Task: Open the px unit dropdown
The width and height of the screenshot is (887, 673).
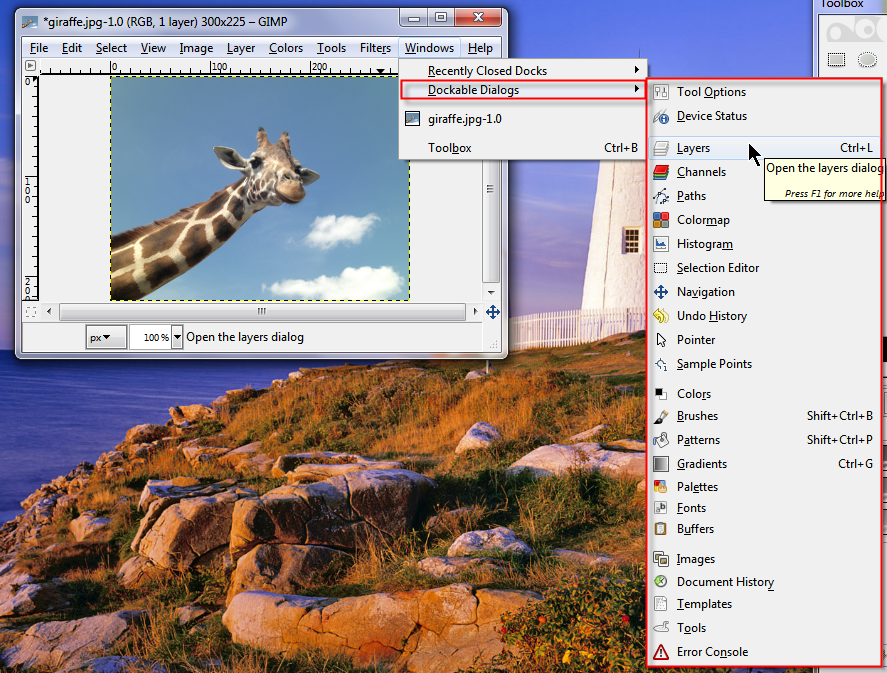Action: 104,338
